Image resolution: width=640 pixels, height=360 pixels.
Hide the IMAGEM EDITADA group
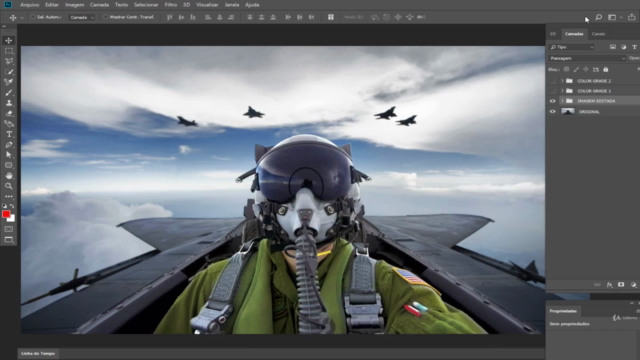(553, 101)
